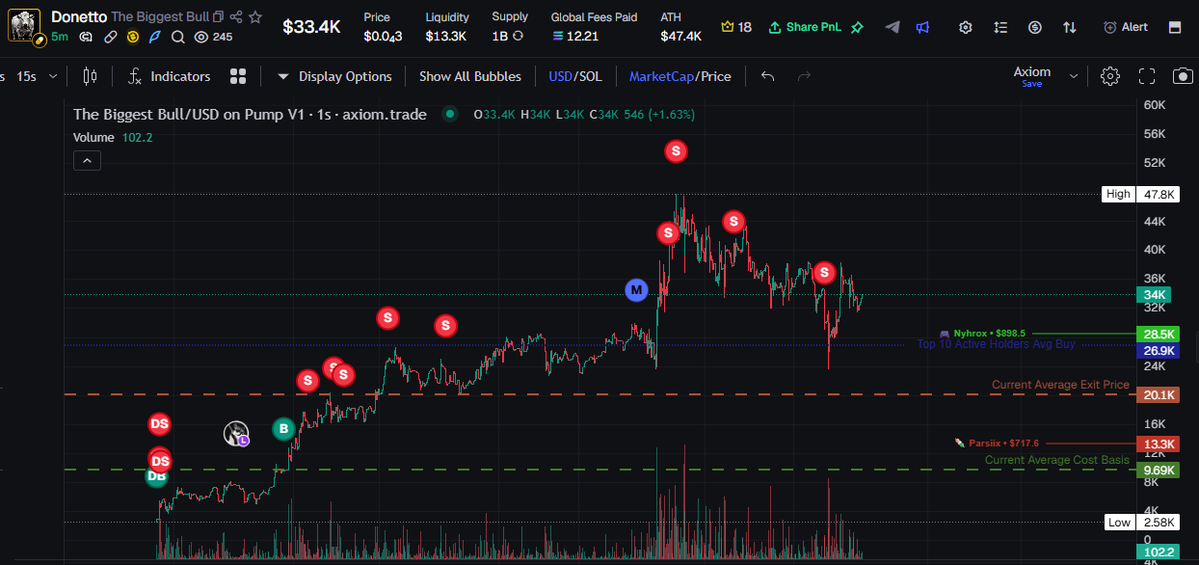Open the link icon under Donetto
This screenshot has height=565, width=1199.
point(110,37)
